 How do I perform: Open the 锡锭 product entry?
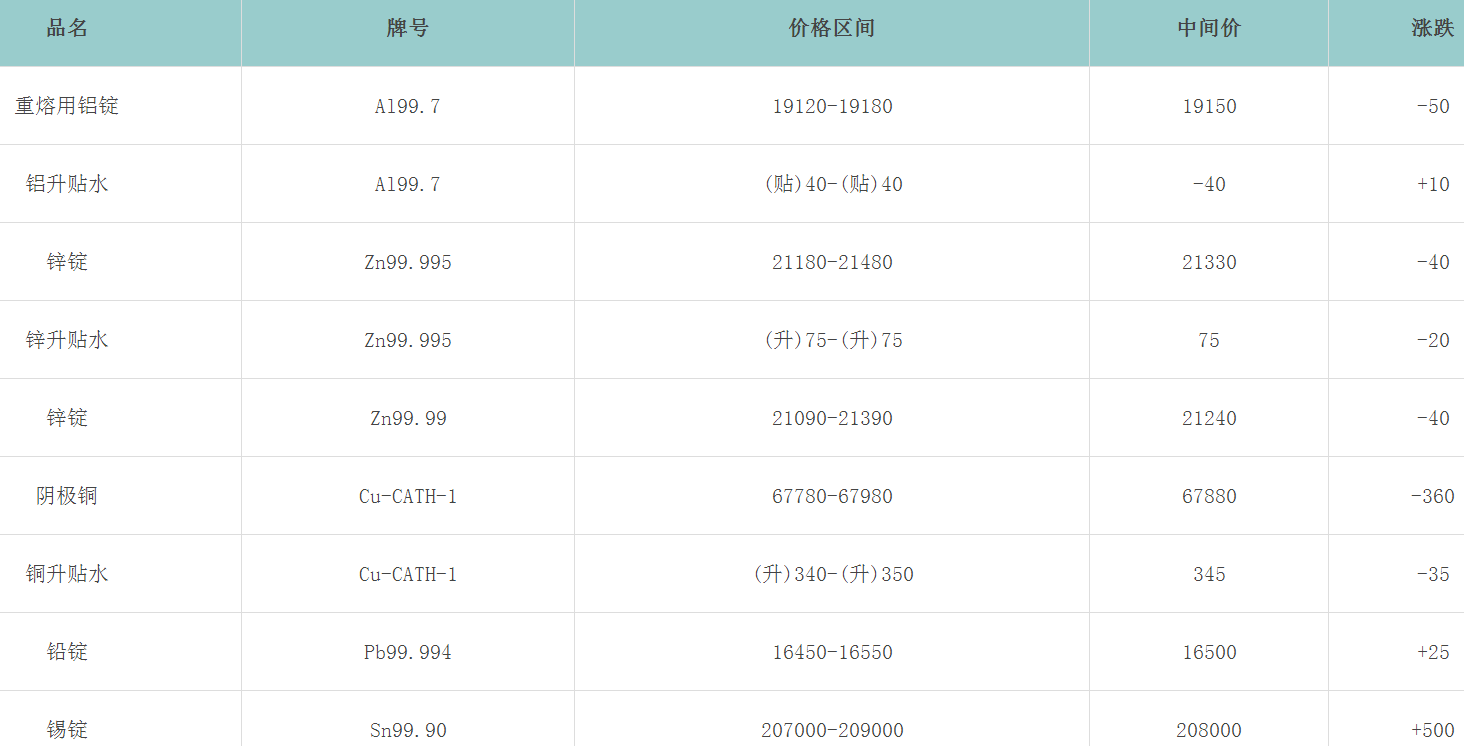click(x=67, y=730)
